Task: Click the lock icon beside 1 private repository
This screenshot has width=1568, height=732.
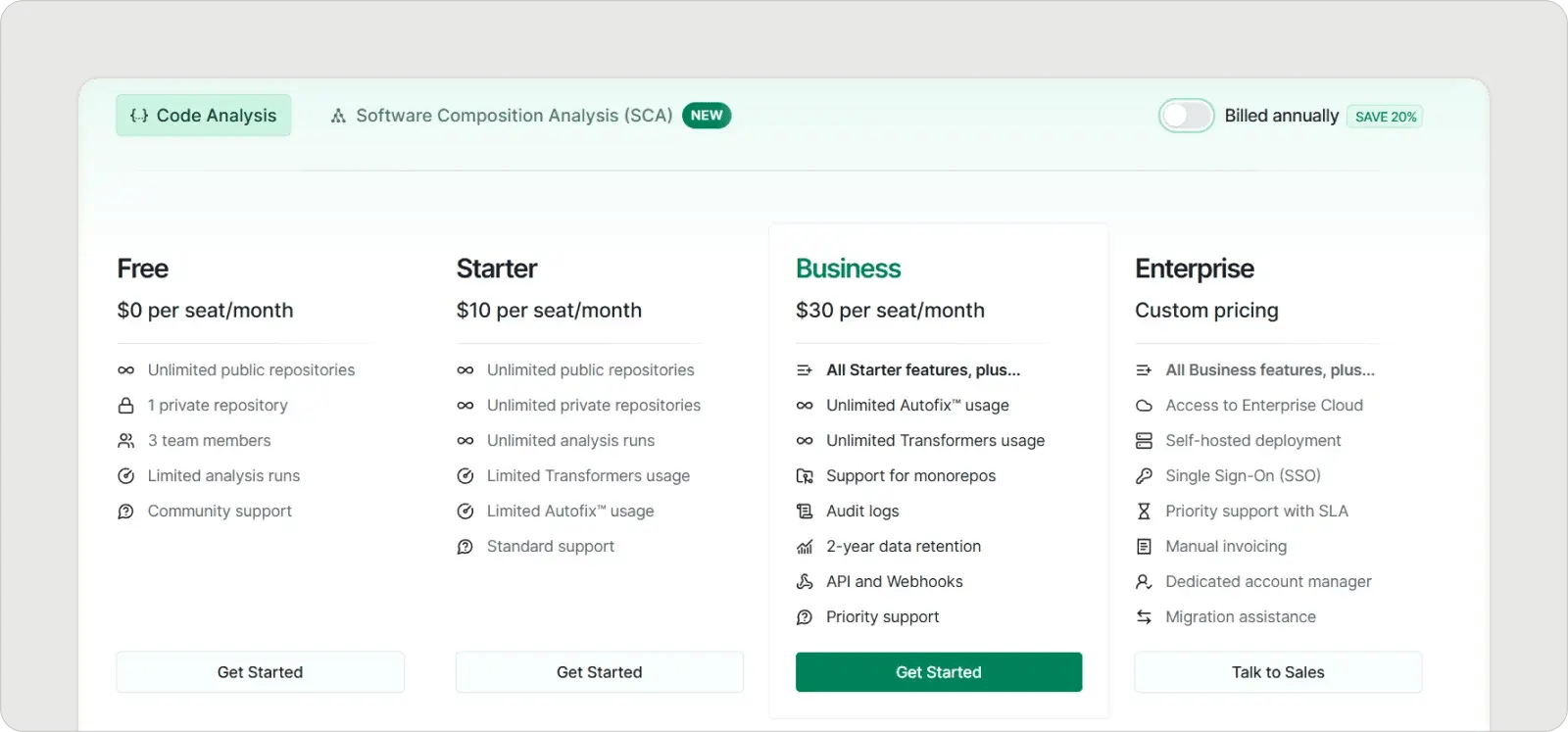Action: 125,405
